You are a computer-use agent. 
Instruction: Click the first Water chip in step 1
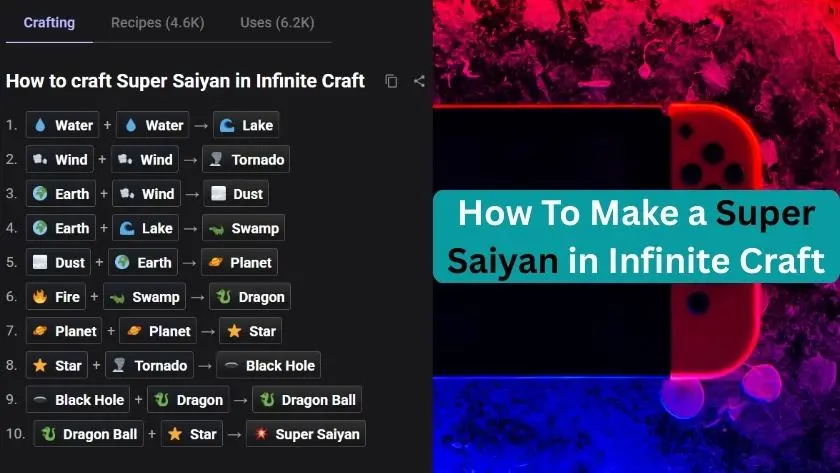(x=63, y=125)
